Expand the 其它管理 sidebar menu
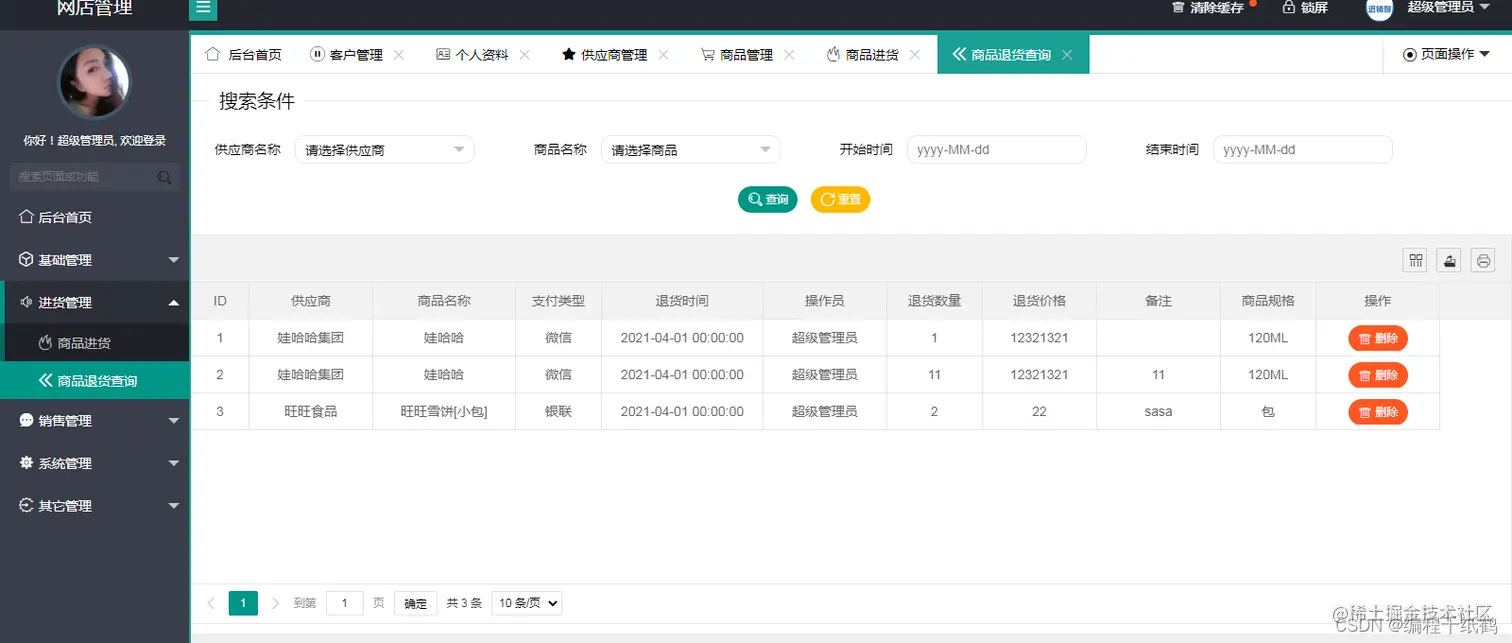 tap(94, 506)
